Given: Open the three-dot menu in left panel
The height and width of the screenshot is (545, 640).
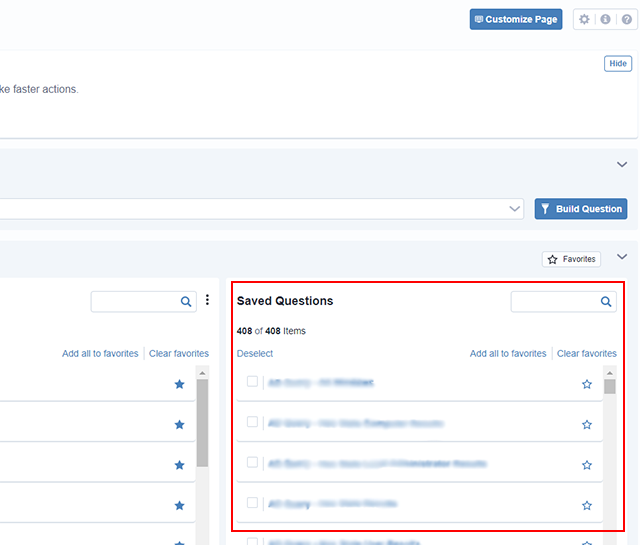Looking at the screenshot, I should tap(207, 300).
